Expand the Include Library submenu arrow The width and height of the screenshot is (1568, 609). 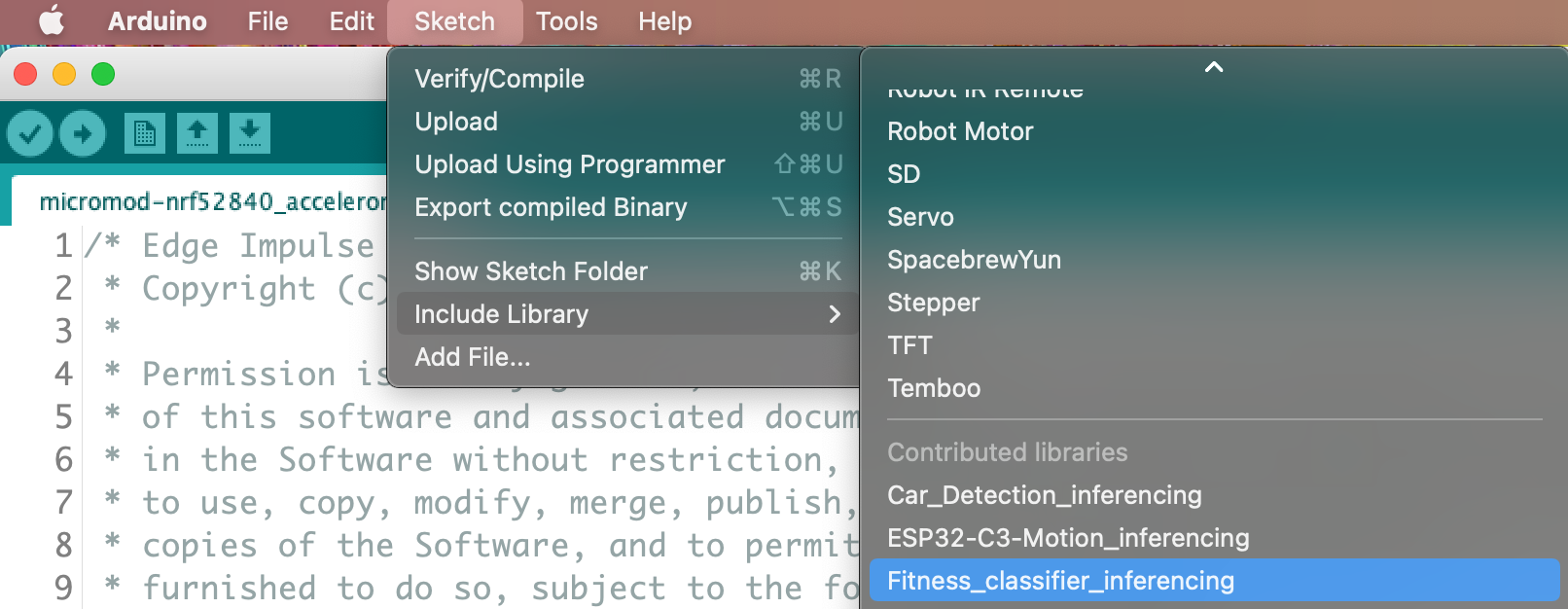[834, 314]
